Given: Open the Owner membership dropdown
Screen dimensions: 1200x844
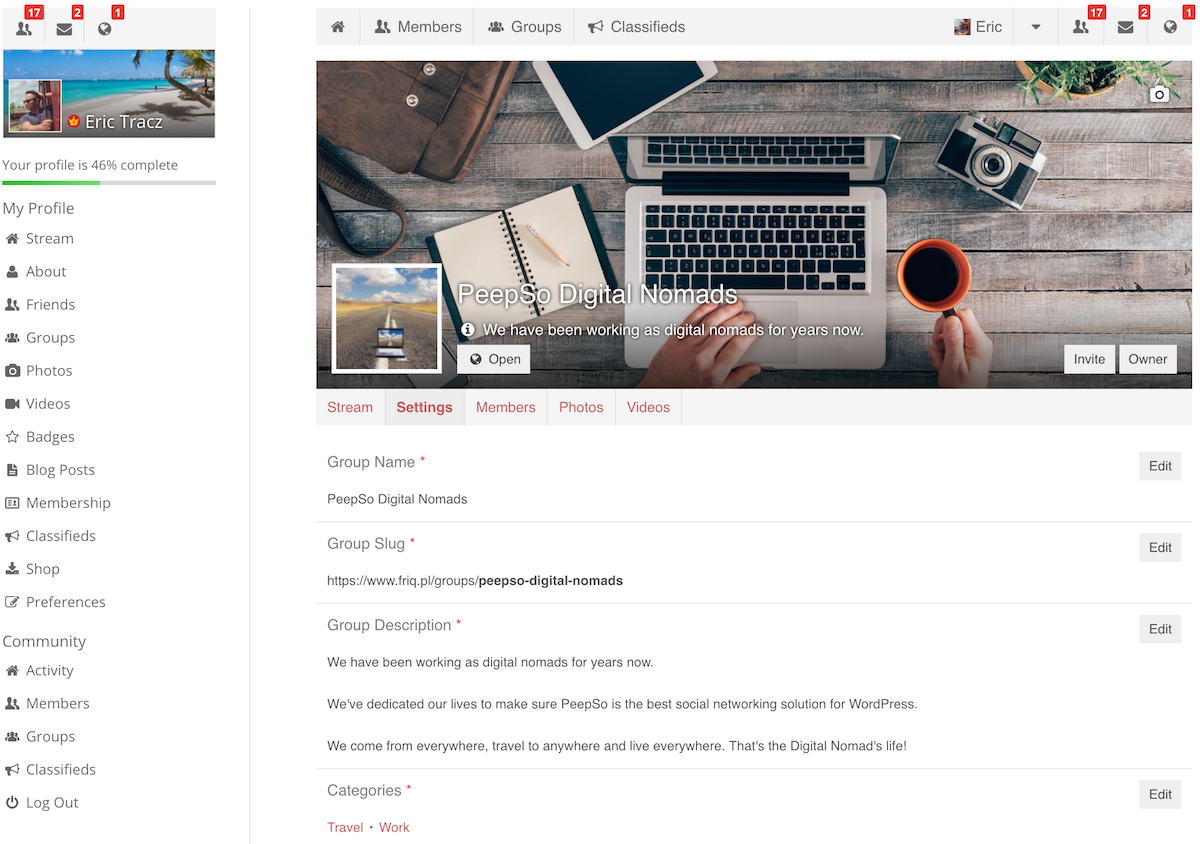Looking at the screenshot, I should coord(1147,359).
